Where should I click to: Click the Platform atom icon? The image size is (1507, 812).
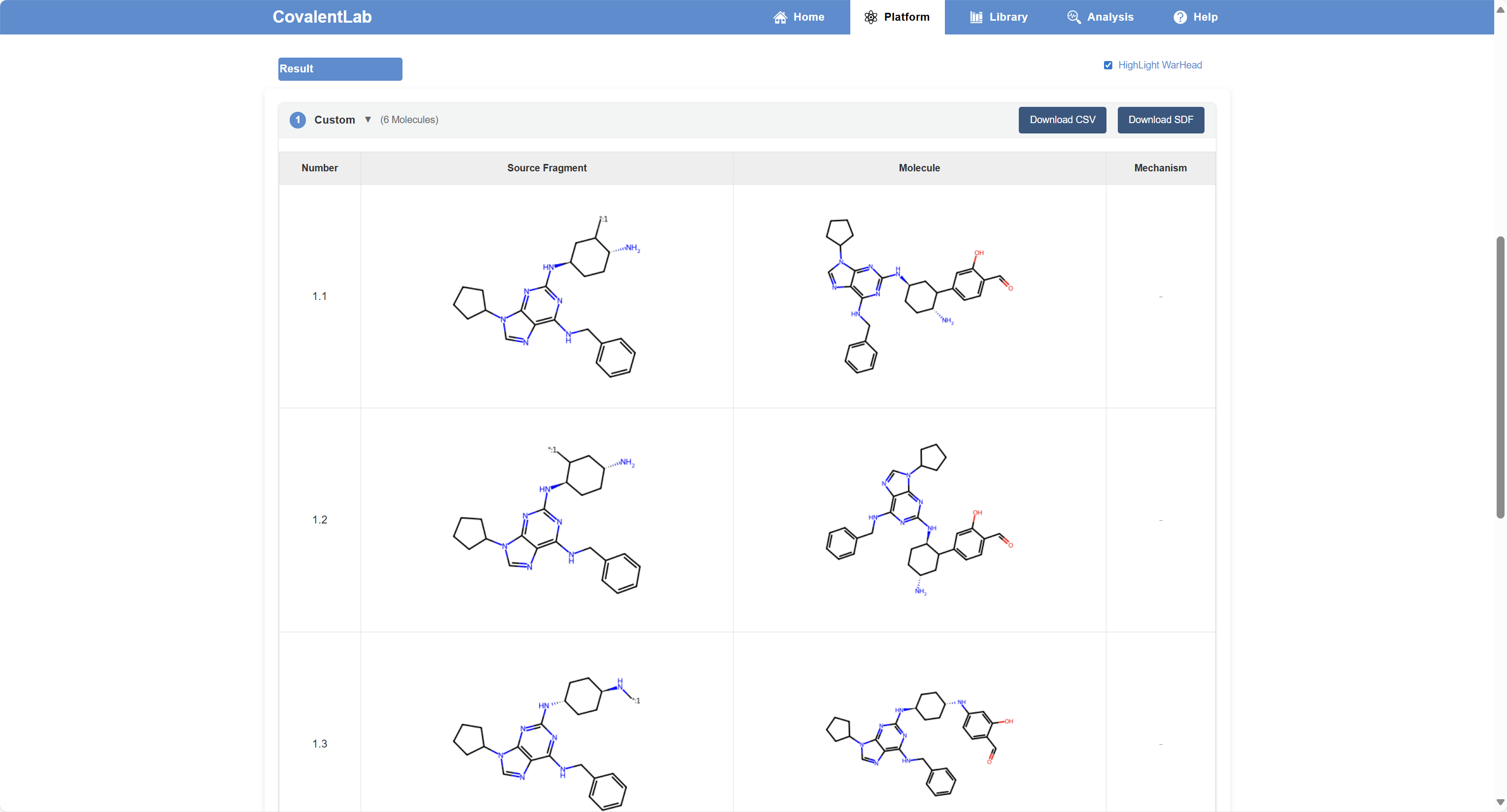(871, 17)
